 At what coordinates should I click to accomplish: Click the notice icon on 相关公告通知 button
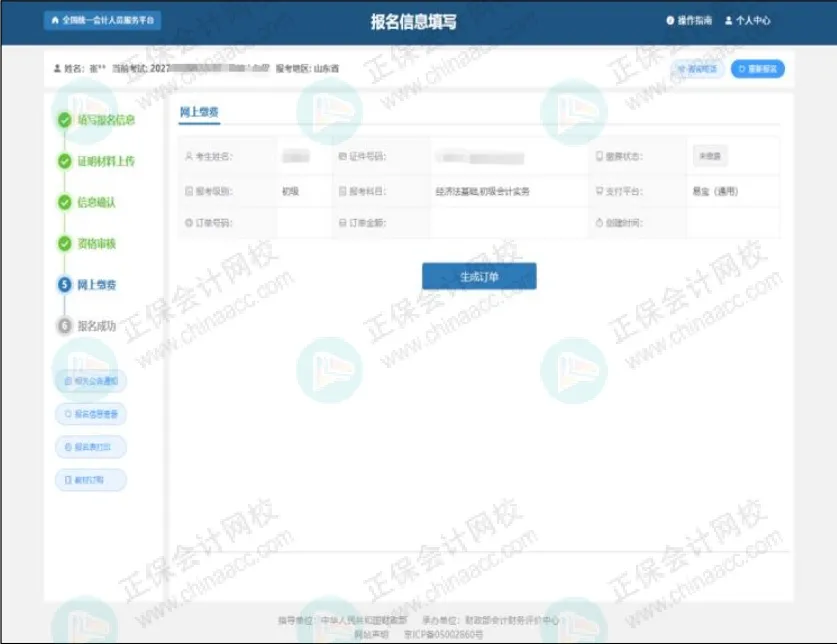tap(68, 378)
